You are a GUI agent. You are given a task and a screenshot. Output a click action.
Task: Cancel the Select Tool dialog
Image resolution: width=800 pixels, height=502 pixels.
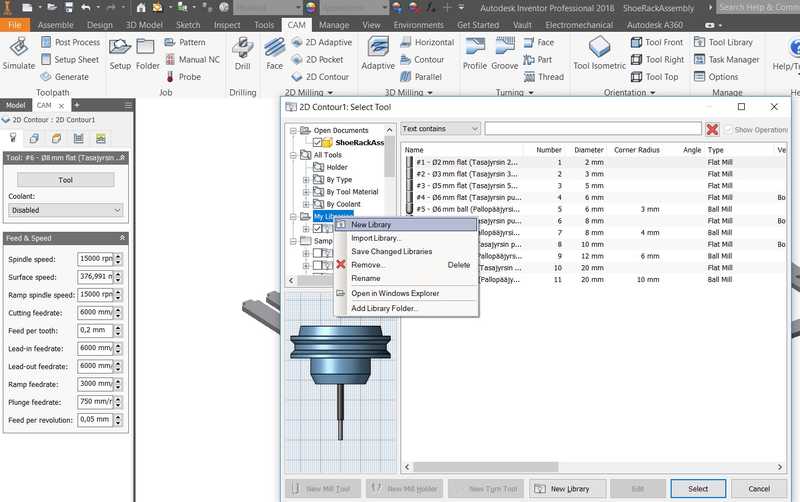pyautogui.click(x=759, y=489)
